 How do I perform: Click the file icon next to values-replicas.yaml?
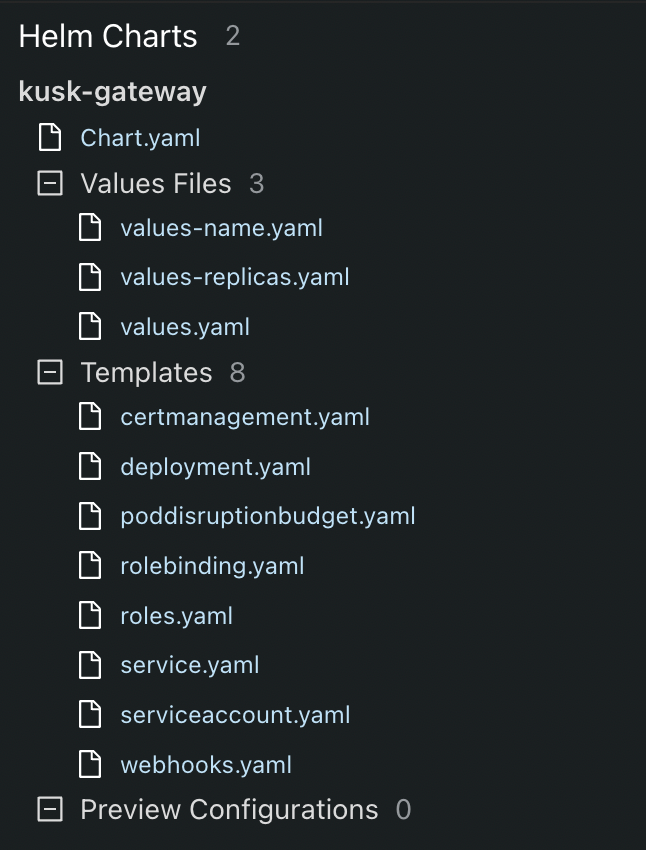pyautogui.click(x=90, y=277)
